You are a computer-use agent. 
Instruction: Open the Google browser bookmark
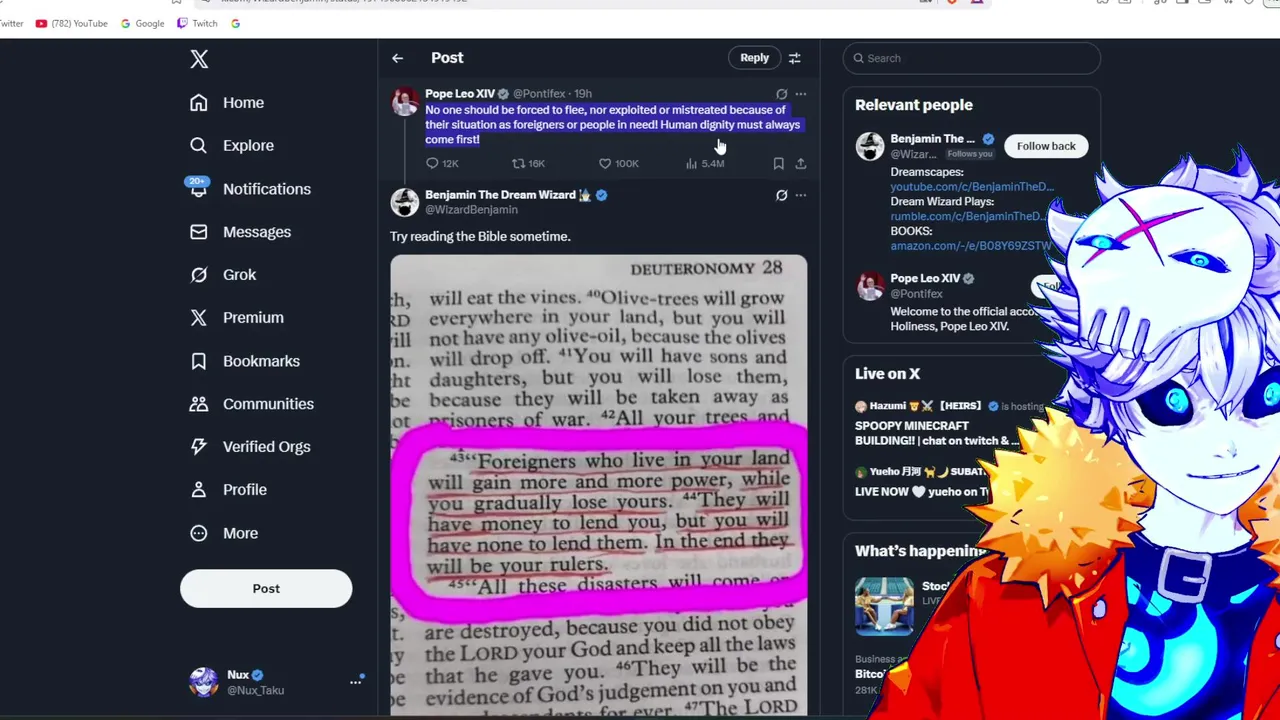pyautogui.click(x=142, y=23)
